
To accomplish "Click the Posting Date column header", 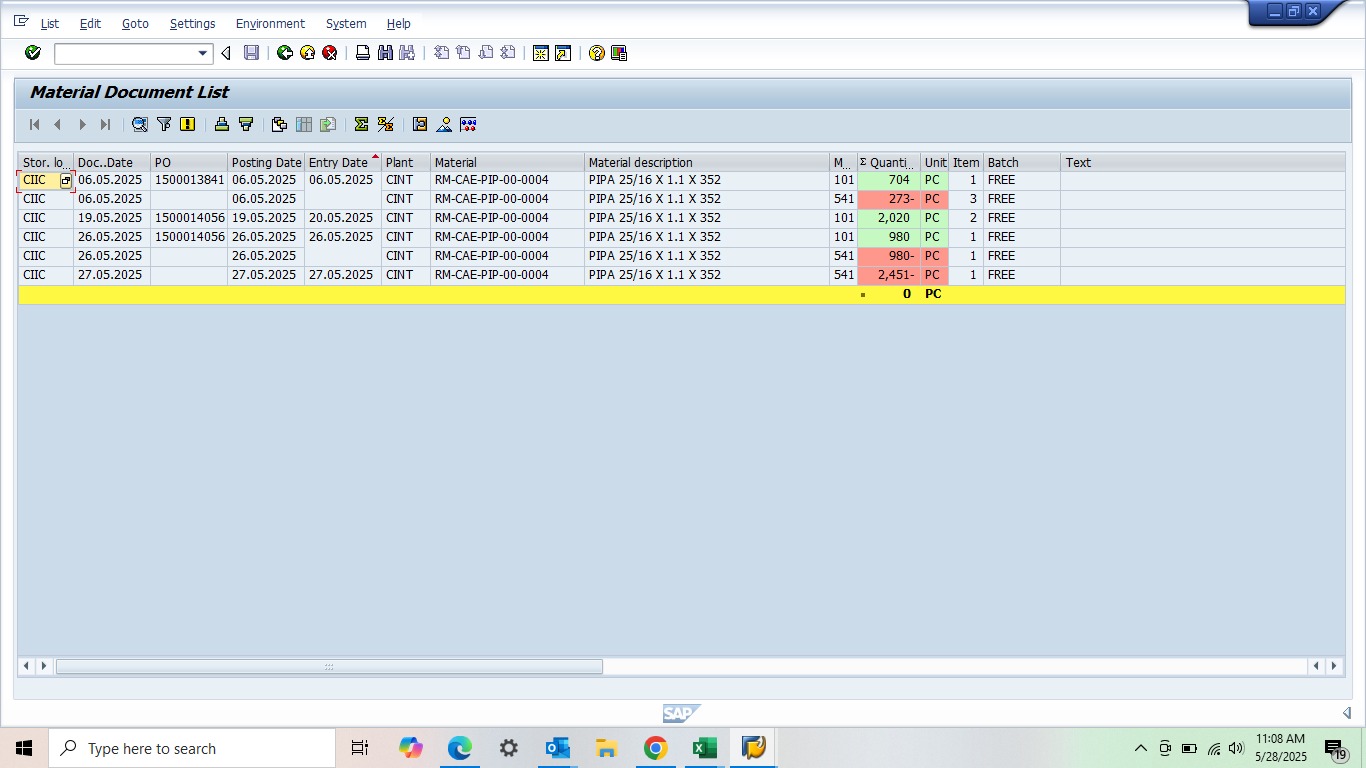I will (266, 162).
